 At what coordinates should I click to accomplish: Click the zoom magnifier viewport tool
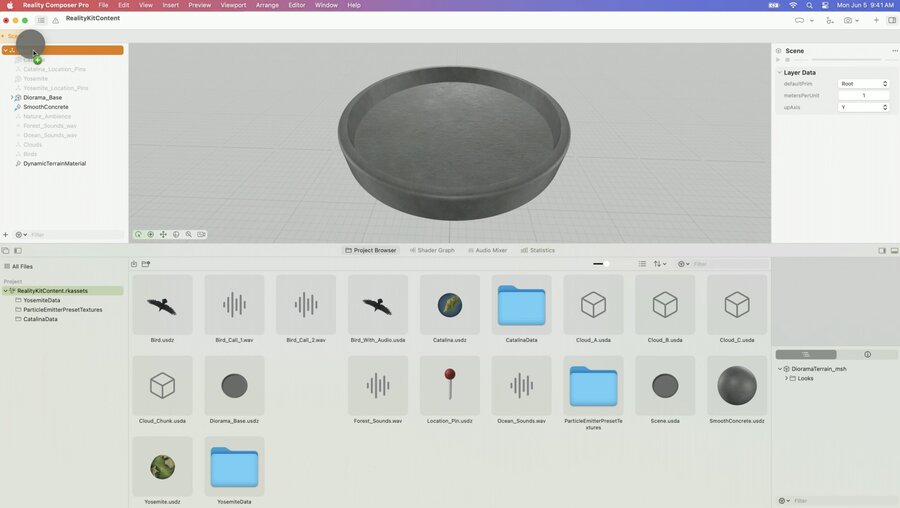pyautogui.click(x=188, y=234)
